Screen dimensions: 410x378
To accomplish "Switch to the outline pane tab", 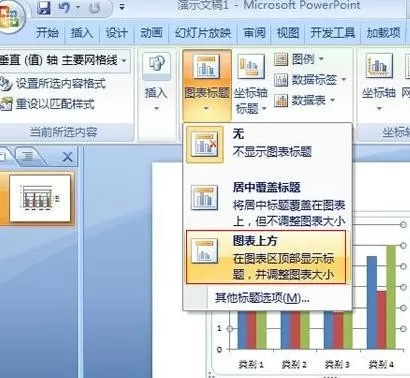I will (29, 156).
